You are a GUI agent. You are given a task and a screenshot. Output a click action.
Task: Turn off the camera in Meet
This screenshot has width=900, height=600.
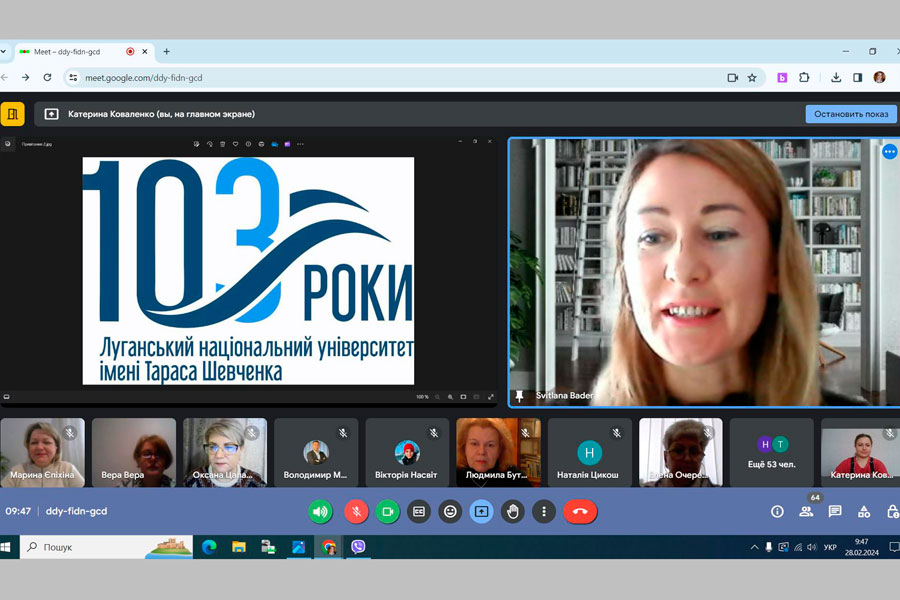pyautogui.click(x=388, y=511)
